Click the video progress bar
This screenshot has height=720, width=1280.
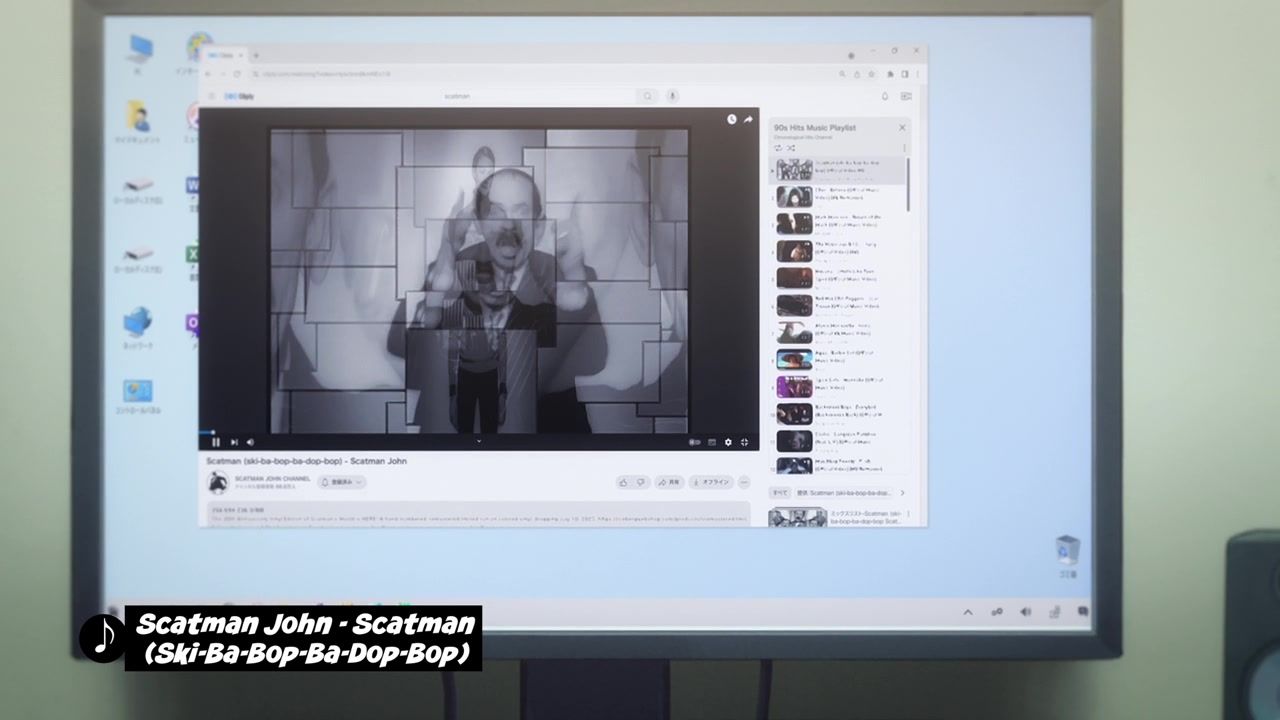[x=478, y=432]
